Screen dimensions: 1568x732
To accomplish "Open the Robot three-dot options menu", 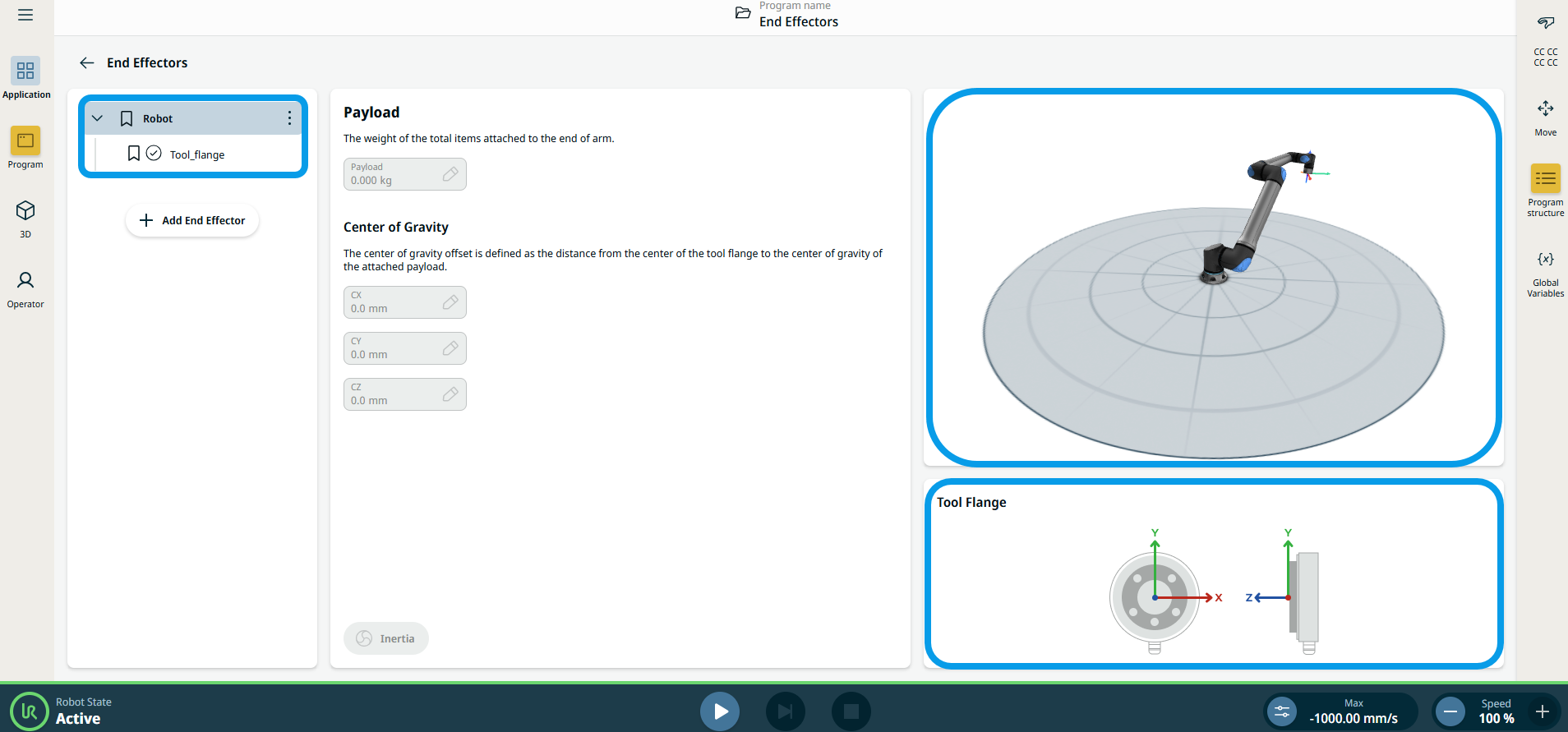I will [289, 118].
